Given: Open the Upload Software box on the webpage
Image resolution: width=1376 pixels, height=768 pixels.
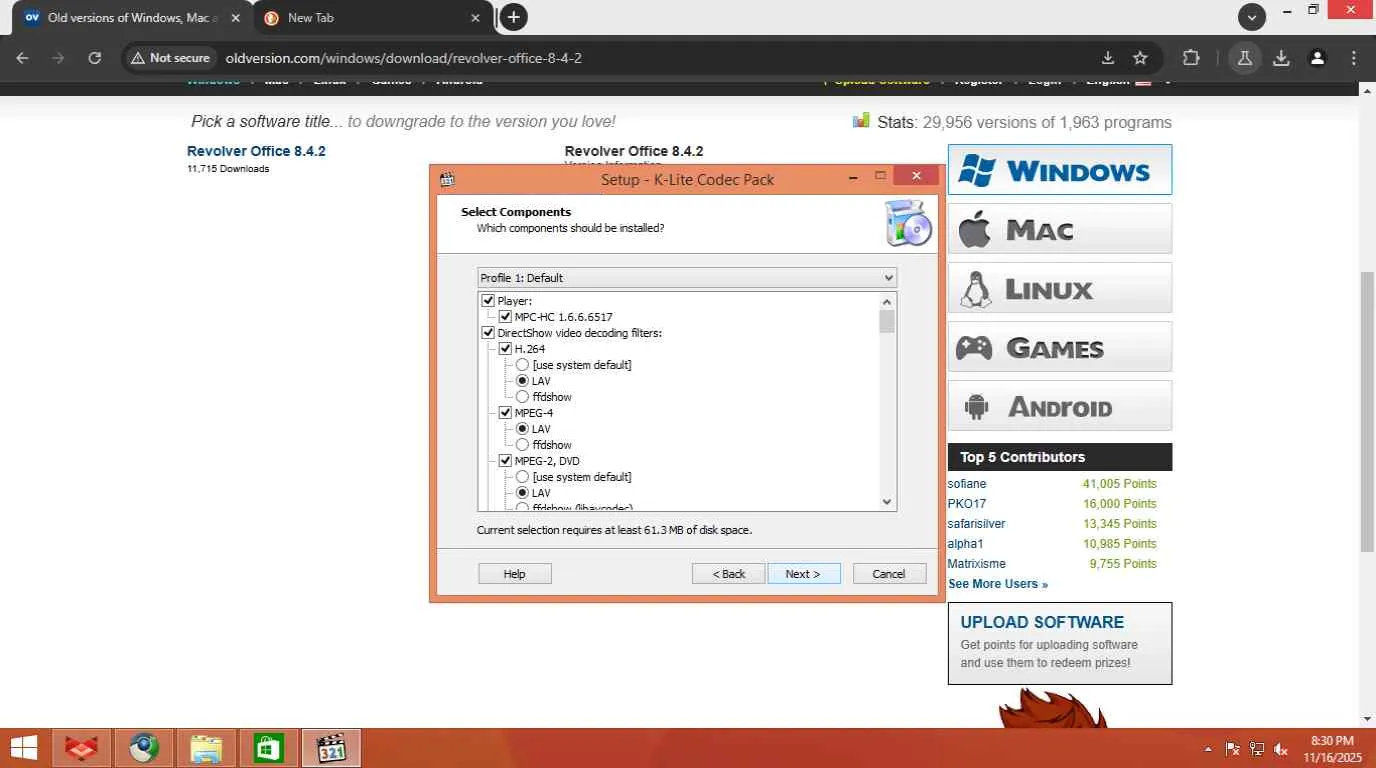Looking at the screenshot, I should click(x=1060, y=643).
